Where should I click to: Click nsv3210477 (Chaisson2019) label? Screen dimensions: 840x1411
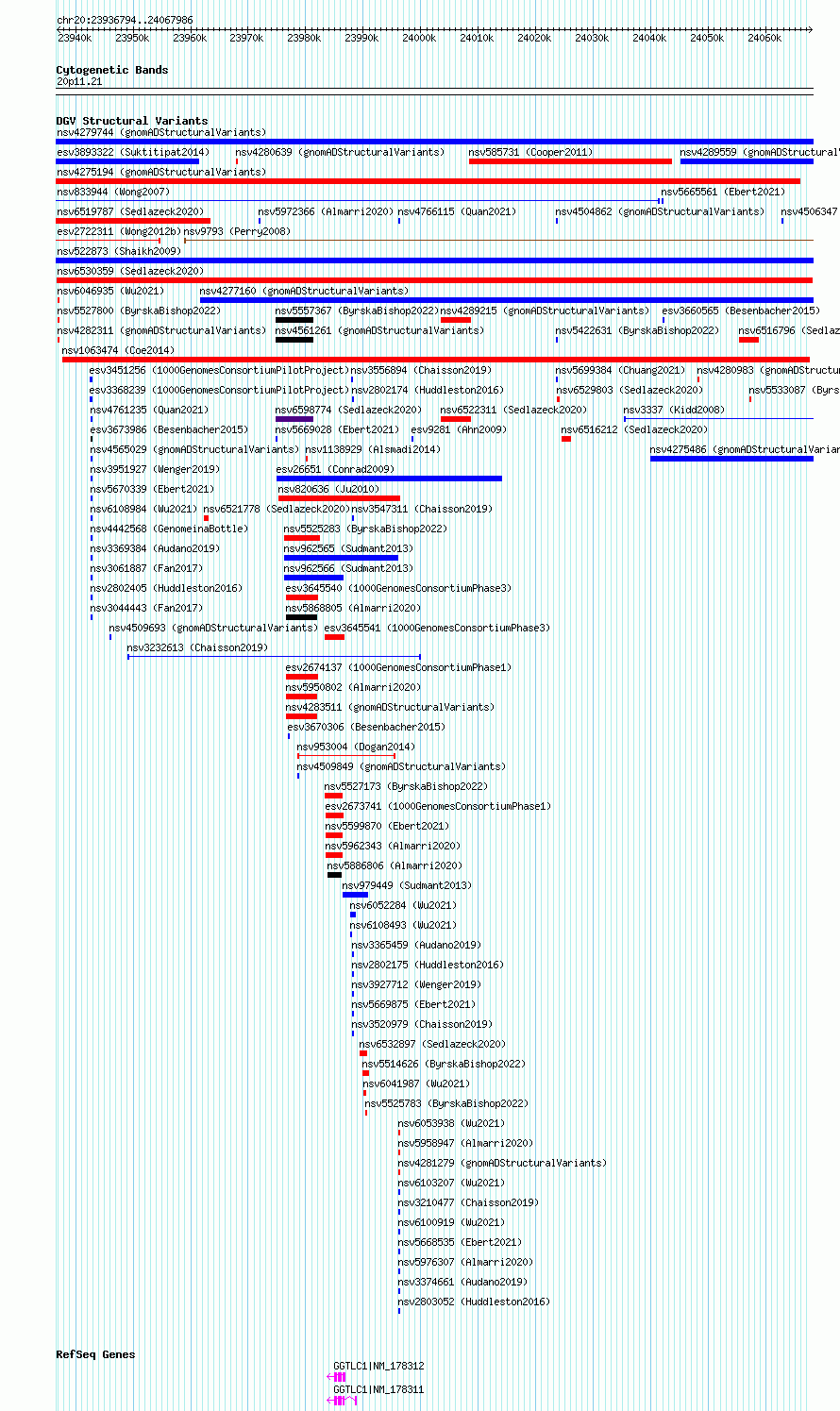click(467, 1202)
